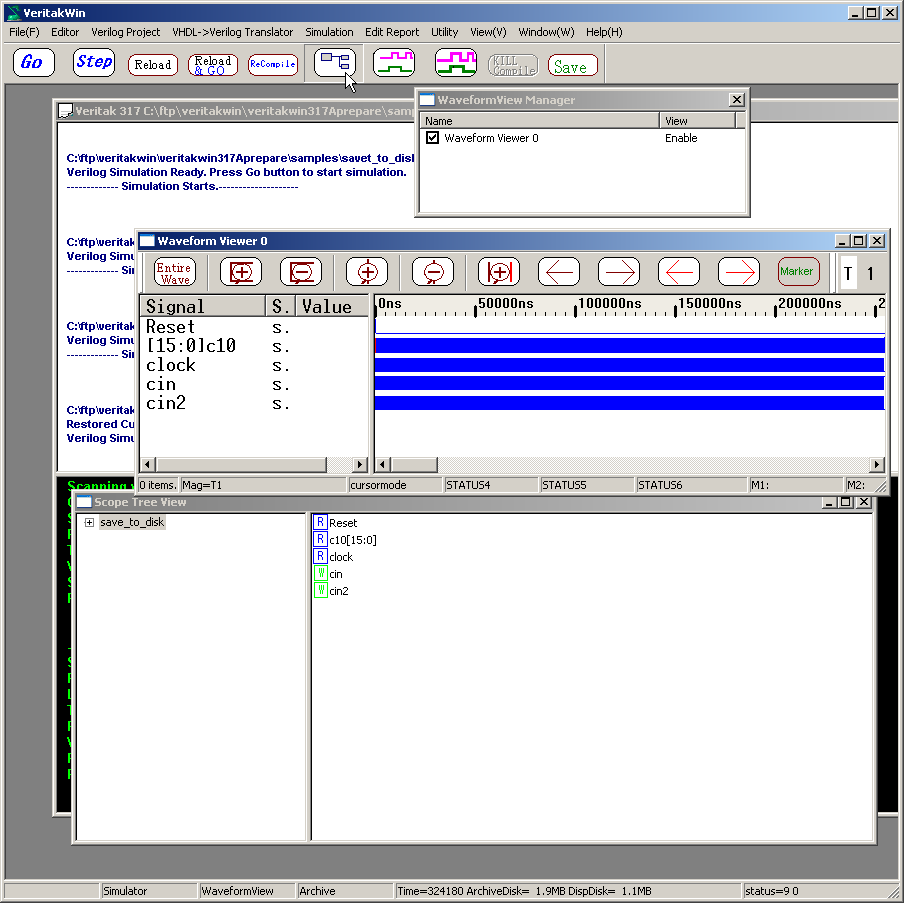The image size is (904, 903).
Task: Open waveform viewer with magenta-green icon
Action: [x=394, y=62]
